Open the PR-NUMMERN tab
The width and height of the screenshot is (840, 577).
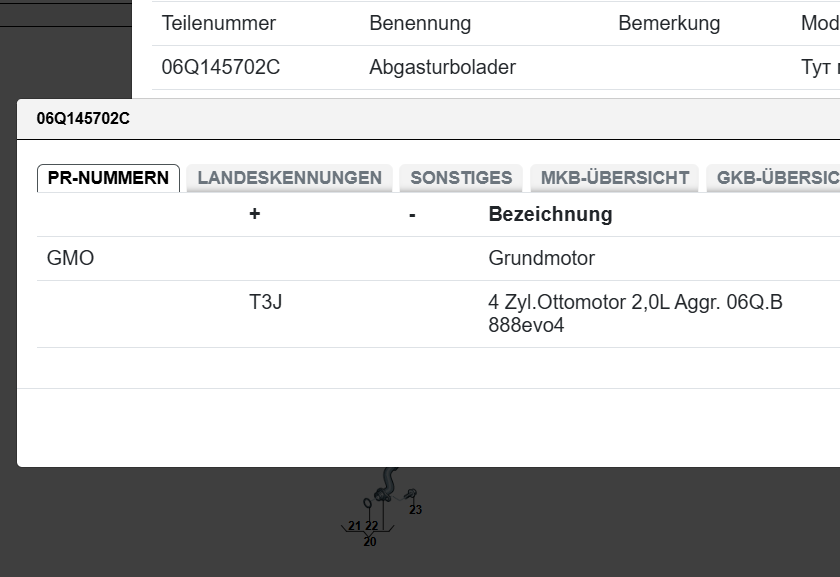[x=108, y=178]
